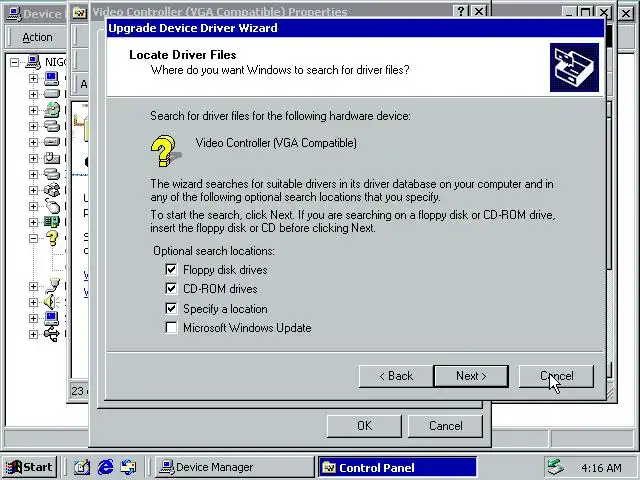
Task: Toggle the Specify a location checkbox
Action: [171, 308]
